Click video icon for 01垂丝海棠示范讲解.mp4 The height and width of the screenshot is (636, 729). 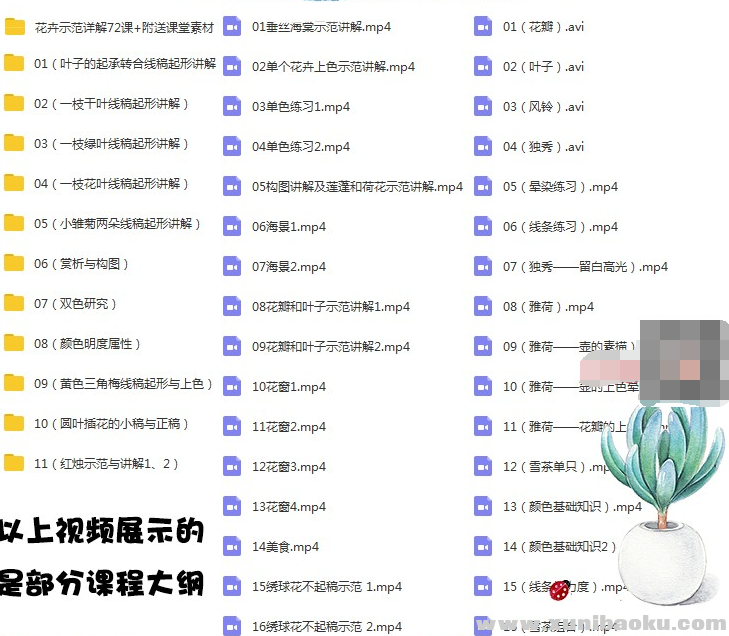pos(232,27)
